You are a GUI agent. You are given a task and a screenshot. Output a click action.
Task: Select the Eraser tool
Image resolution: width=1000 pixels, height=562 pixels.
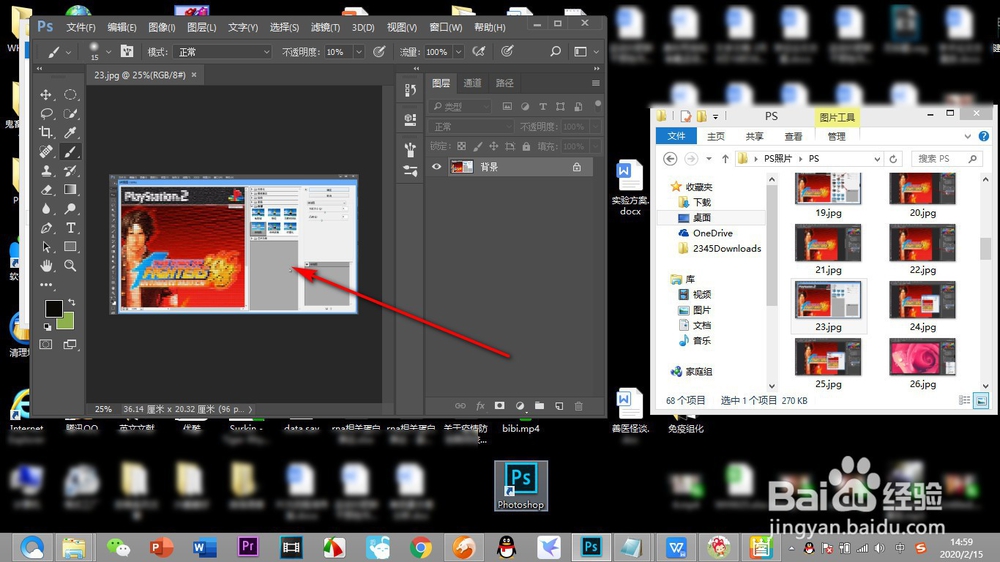pyautogui.click(x=46, y=189)
